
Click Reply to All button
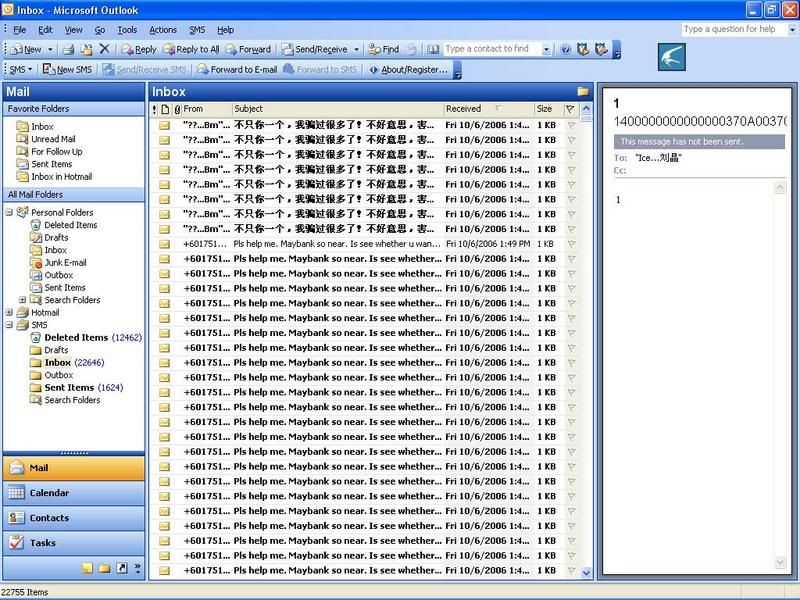pyautogui.click(x=192, y=49)
